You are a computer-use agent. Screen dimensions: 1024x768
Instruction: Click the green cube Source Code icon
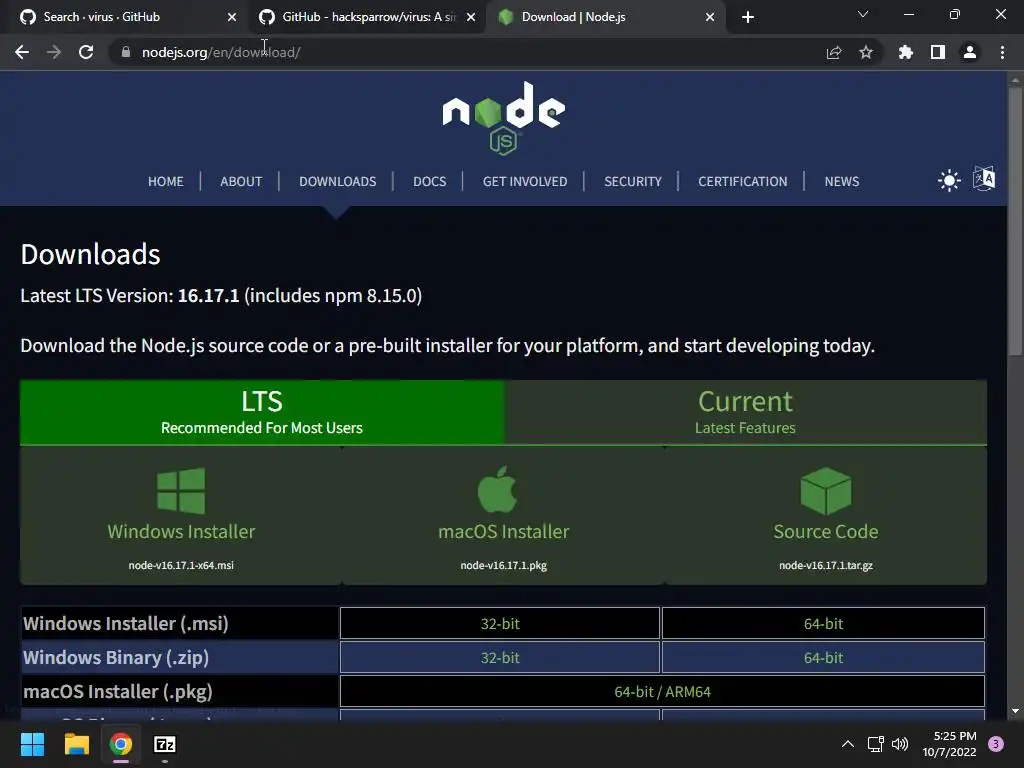(x=825, y=490)
